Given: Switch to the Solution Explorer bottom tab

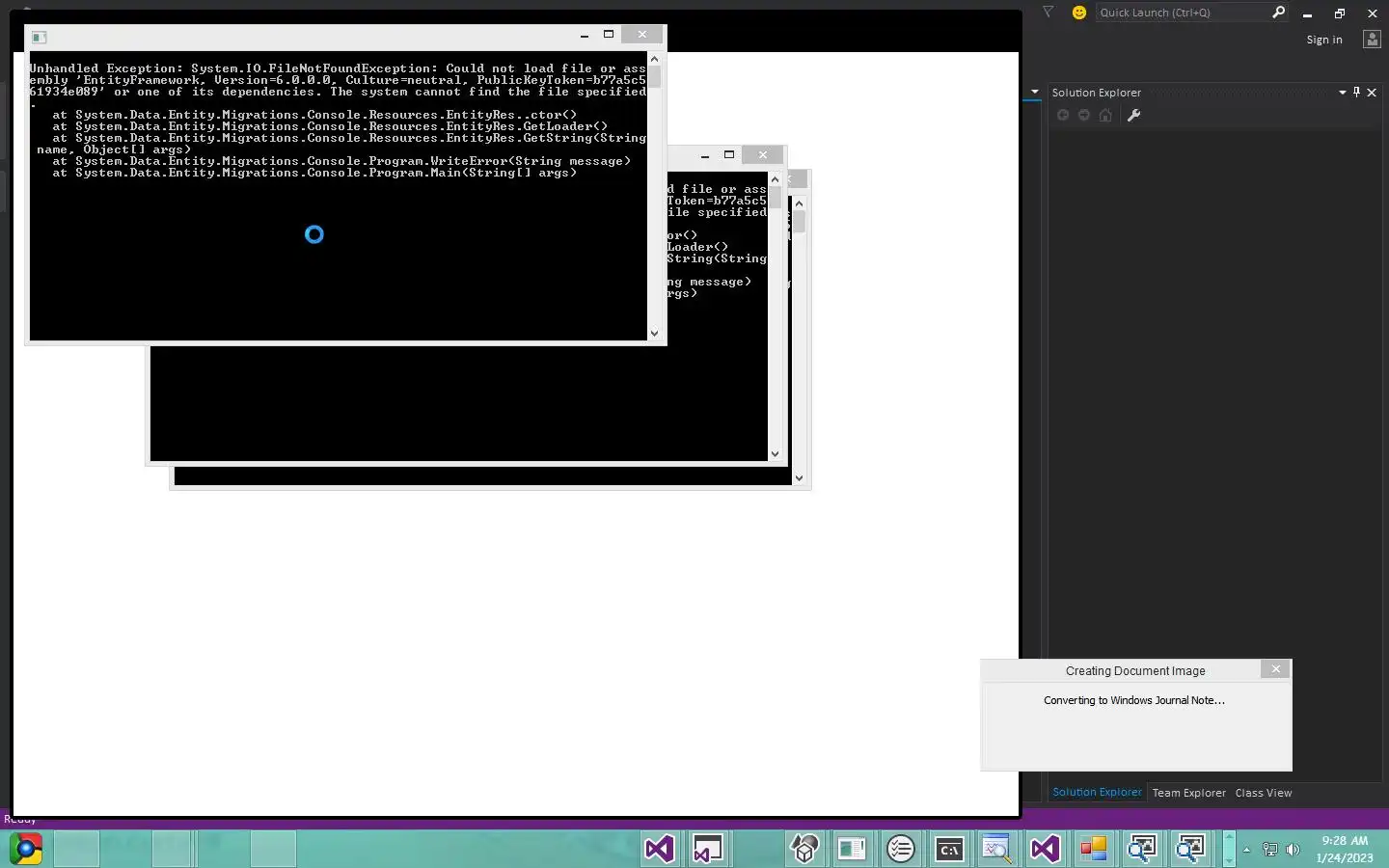Looking at the screenshot, I should (x=1097, y=792).
